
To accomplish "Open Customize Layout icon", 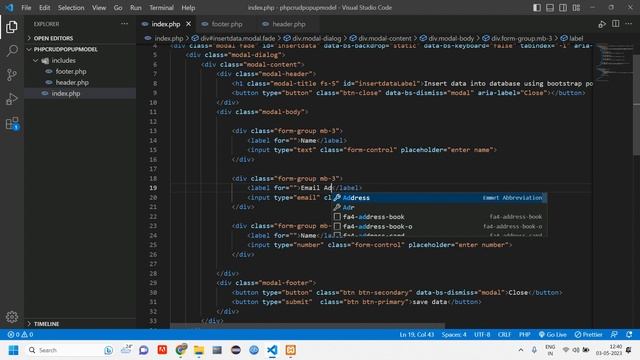I will pyautogui.click(x=576, y=8).
